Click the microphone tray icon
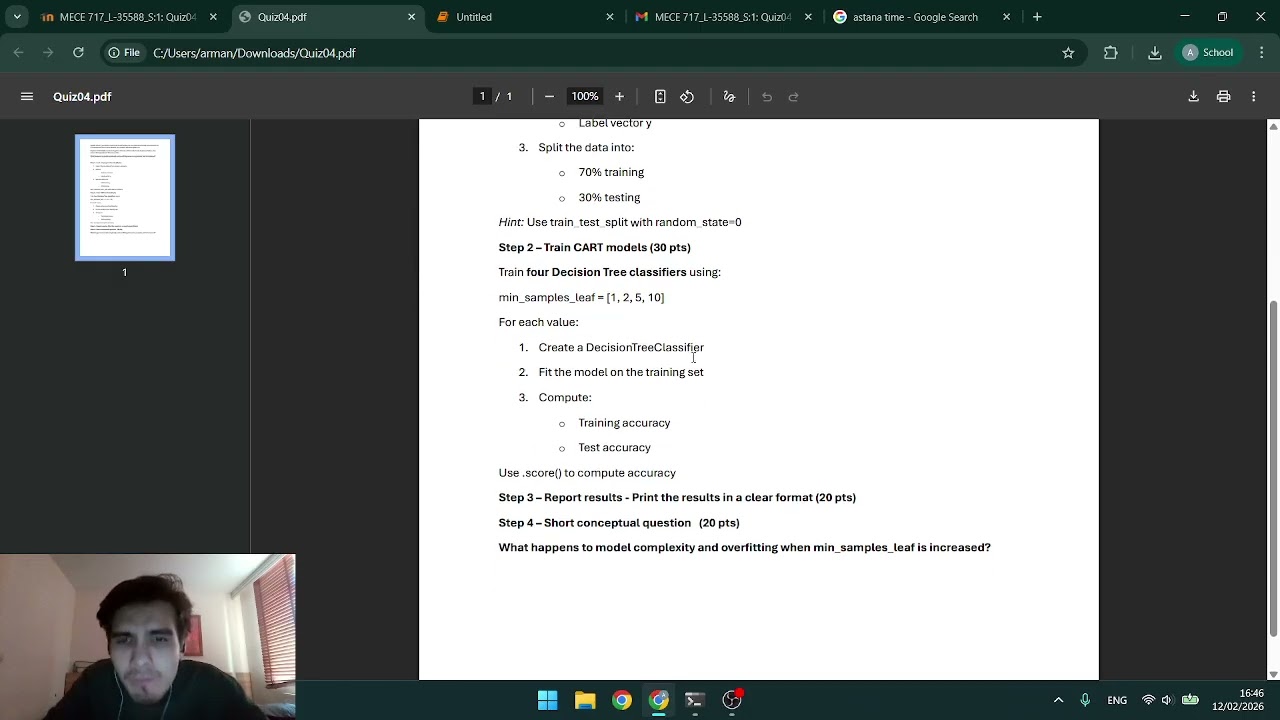 pyautogui.click(x=1085, y=700)
